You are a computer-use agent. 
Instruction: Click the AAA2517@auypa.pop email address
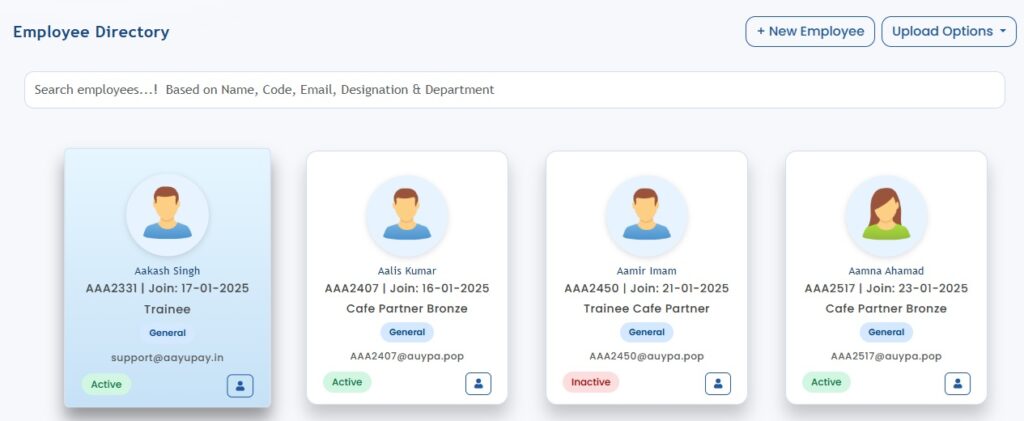pos(886,356)
